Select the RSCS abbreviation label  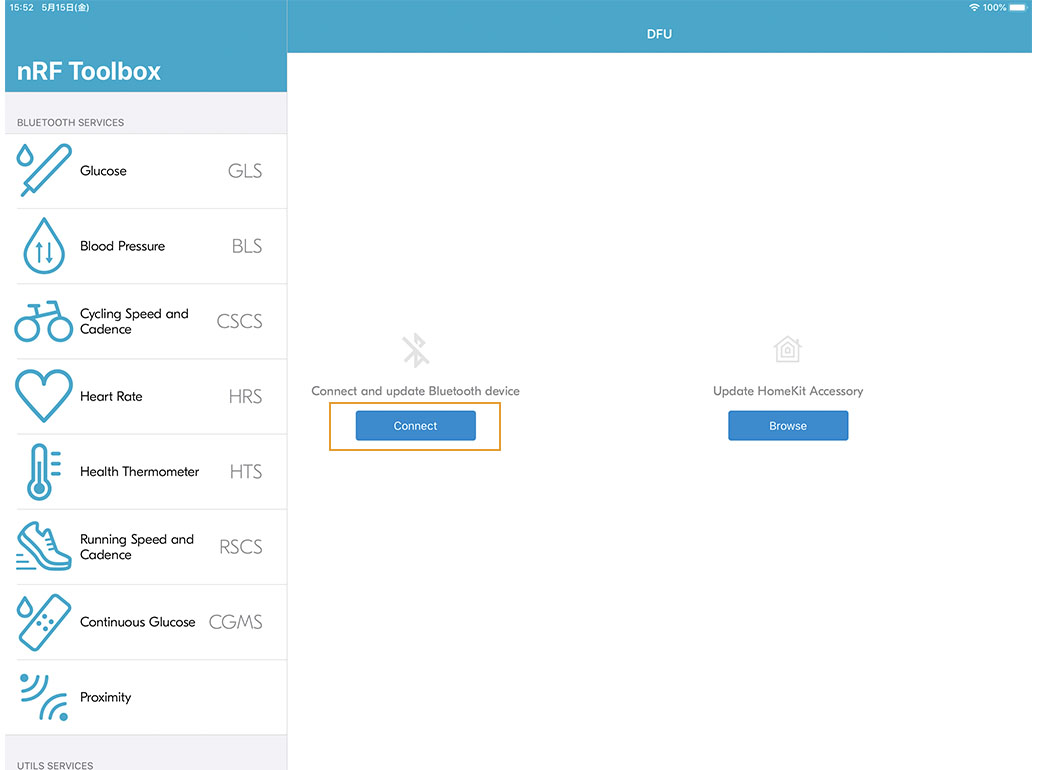pyautogui.click(x=241, y=547)
